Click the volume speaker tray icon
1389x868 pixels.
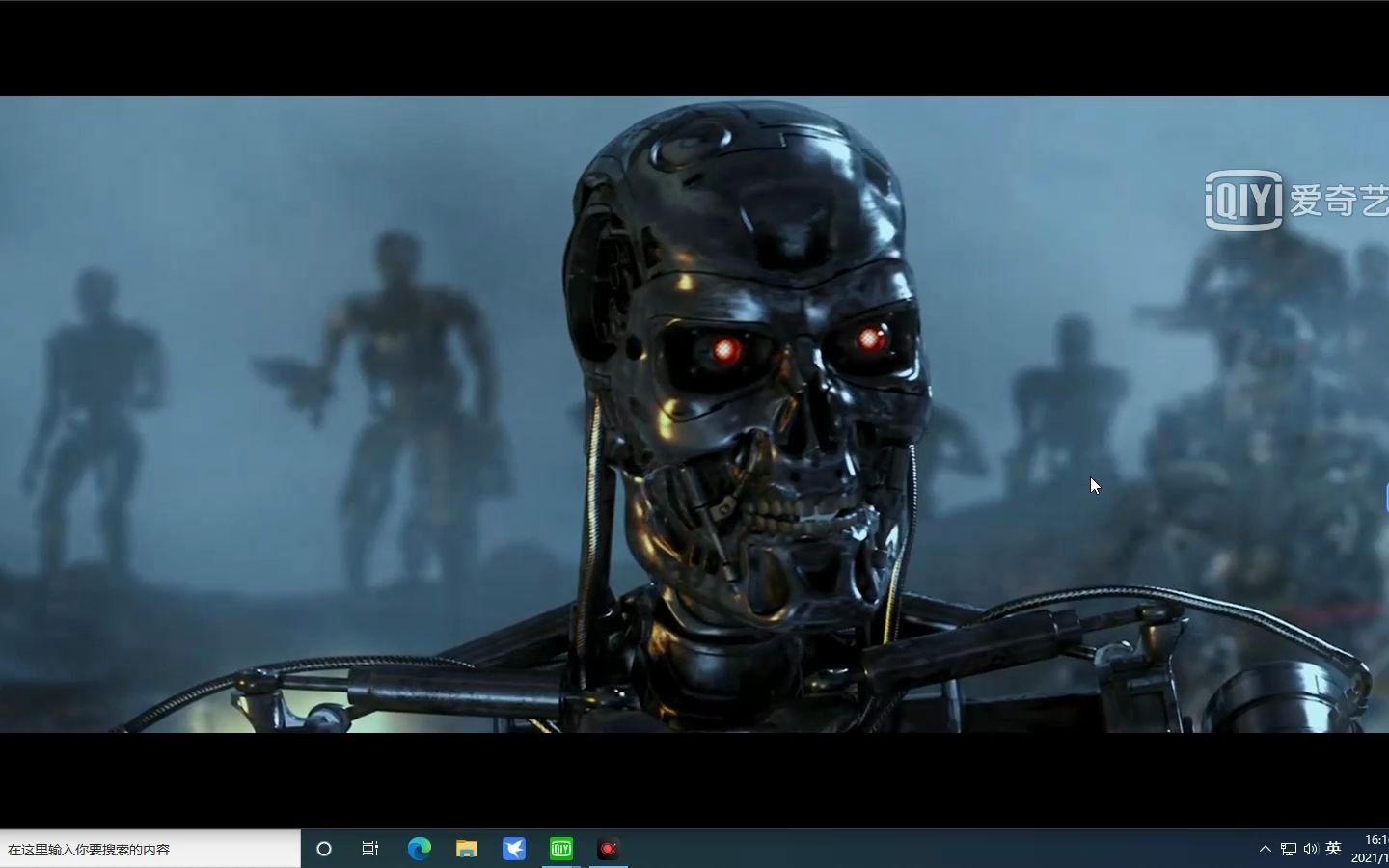pos(1310,849)
